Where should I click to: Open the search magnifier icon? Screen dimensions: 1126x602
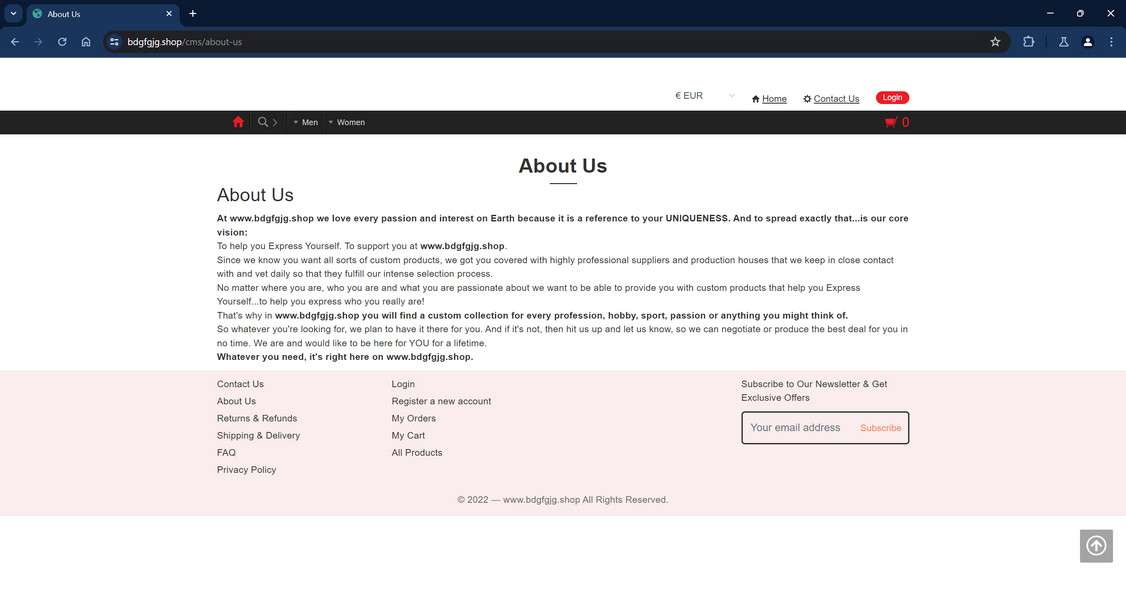pos(263,122)
